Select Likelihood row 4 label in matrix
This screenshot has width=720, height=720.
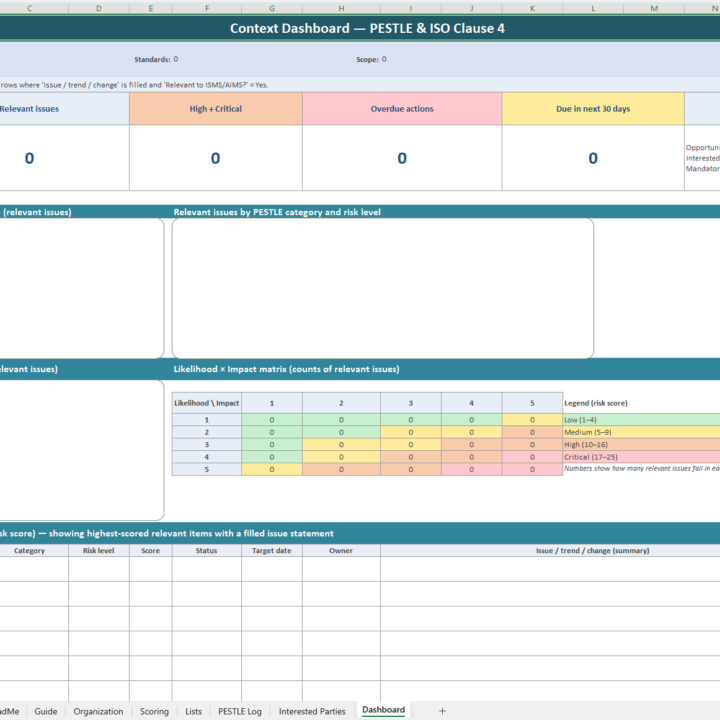click(x=207, y=457)
